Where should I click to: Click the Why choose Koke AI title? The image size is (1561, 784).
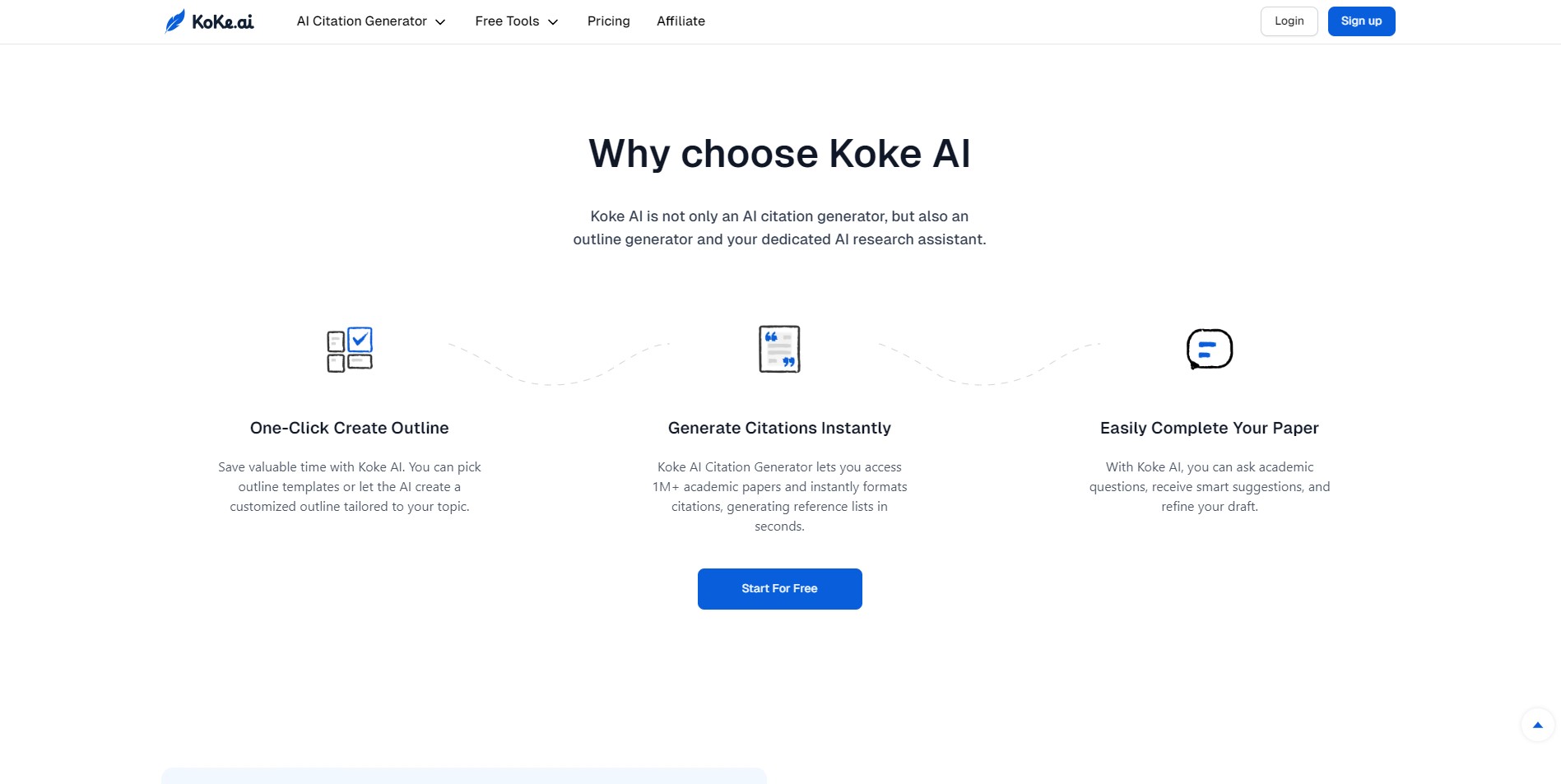779,154
